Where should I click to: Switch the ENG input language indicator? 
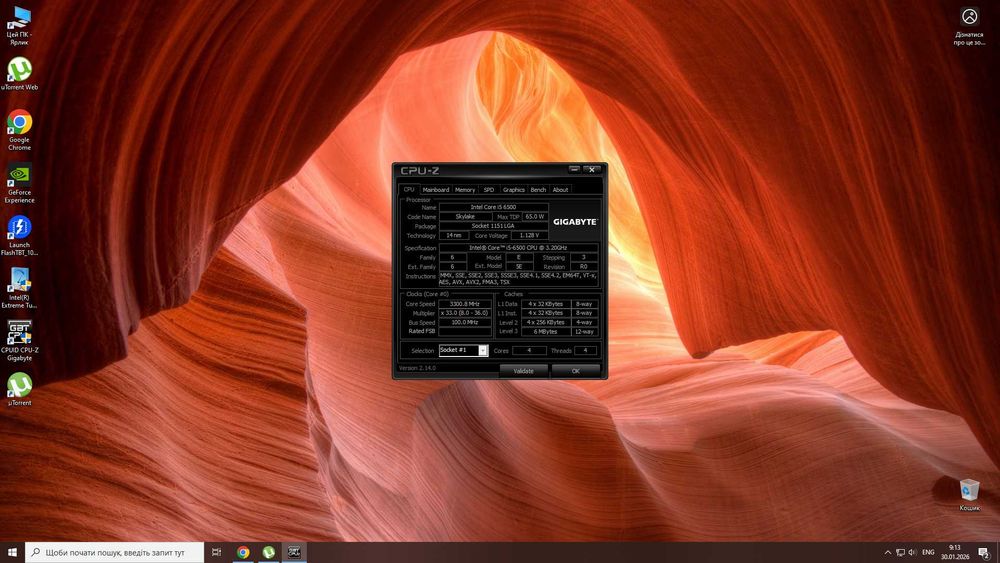pyautogui.click(x=928, y=552)
